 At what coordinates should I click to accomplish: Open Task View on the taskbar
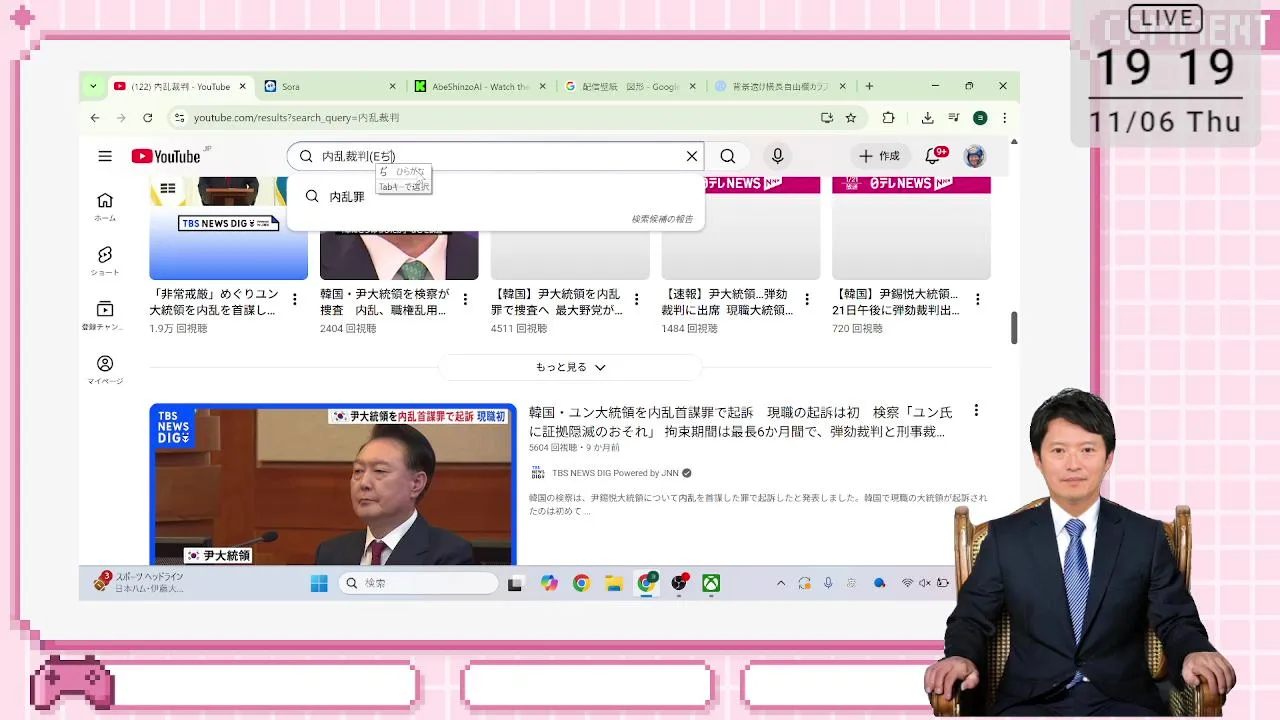(515, 583)
